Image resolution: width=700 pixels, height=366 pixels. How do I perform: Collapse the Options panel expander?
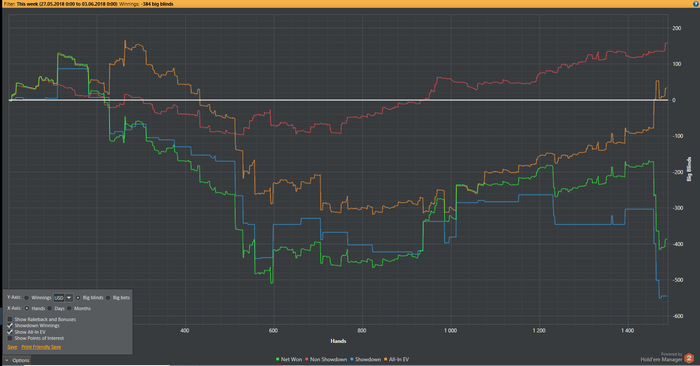coord(6,360)
